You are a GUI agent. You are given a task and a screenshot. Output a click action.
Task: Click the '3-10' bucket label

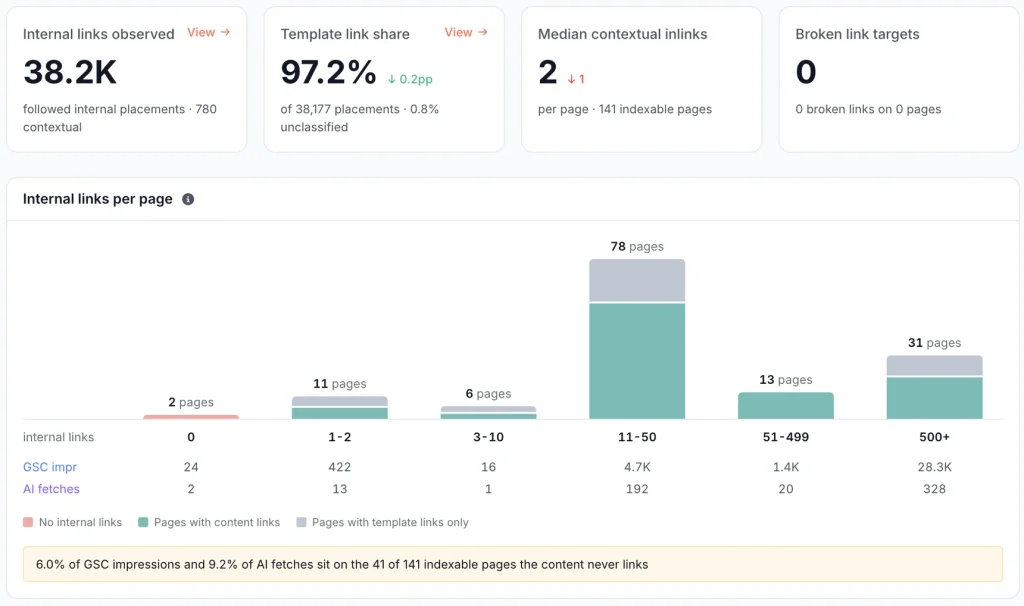click(x=488, y=437)
